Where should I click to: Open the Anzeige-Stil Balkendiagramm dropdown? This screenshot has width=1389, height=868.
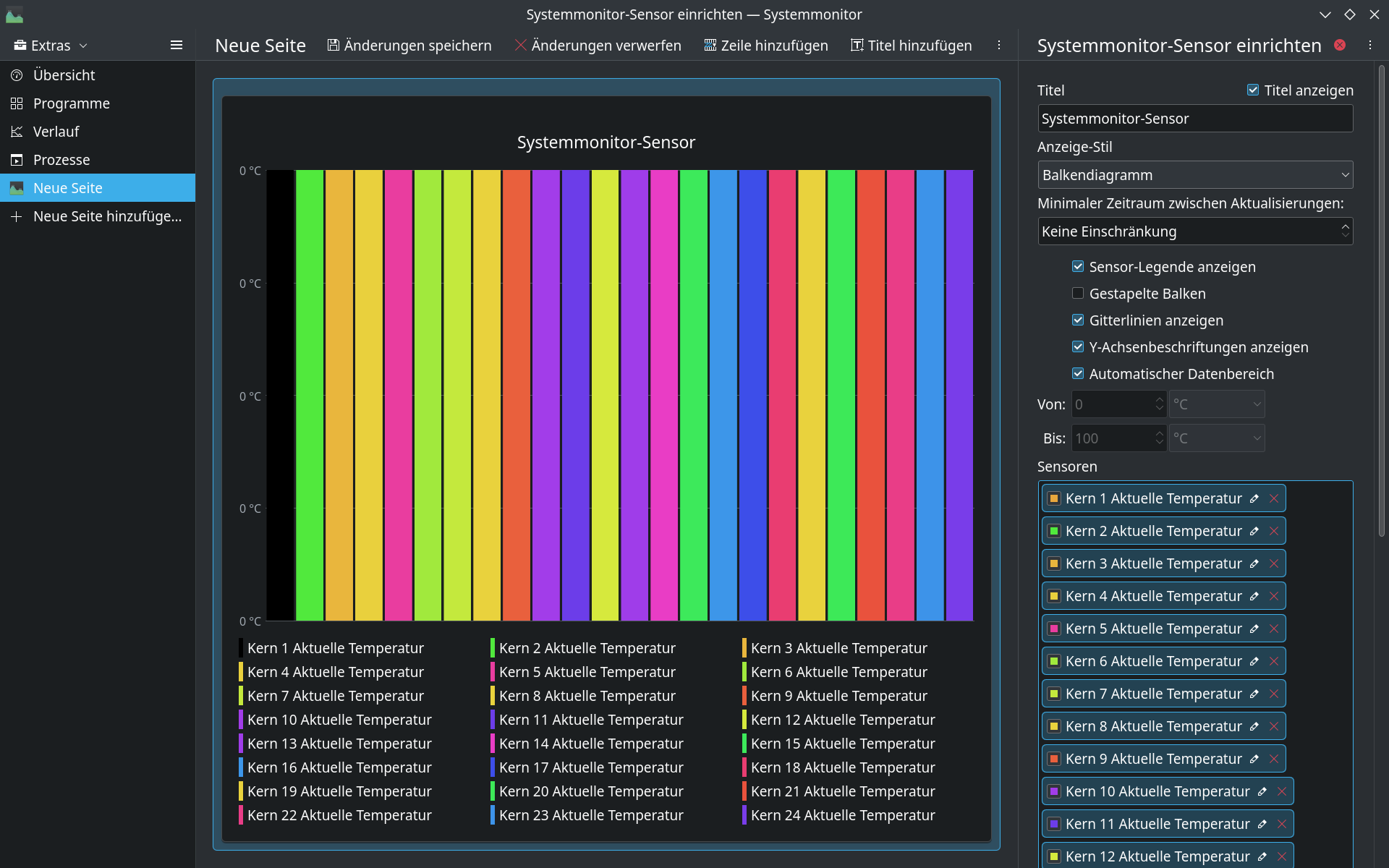(1195, 175)
